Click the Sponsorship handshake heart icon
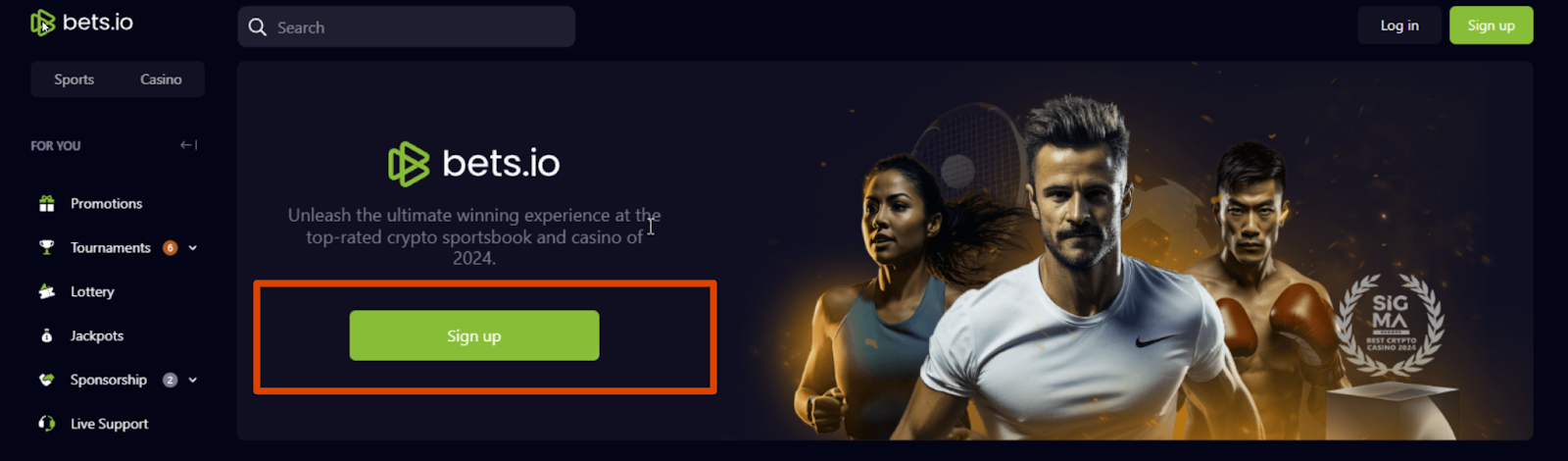Image resolution: width=1568 pixels, height=461 pixels. pyautogui.click(x=46, y=380)
